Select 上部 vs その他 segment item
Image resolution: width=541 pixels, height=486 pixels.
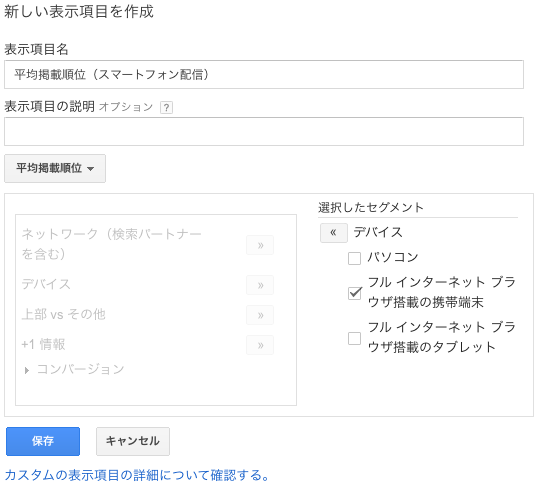63,315
